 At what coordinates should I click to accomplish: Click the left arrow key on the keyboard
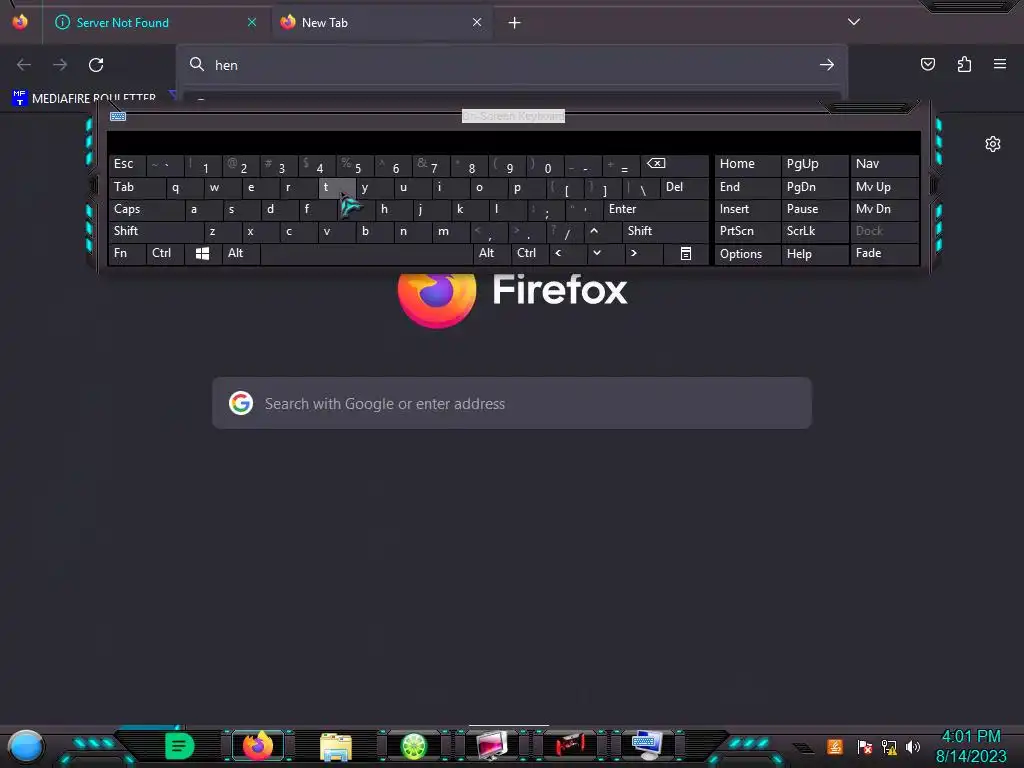click(x=568, y=253)
